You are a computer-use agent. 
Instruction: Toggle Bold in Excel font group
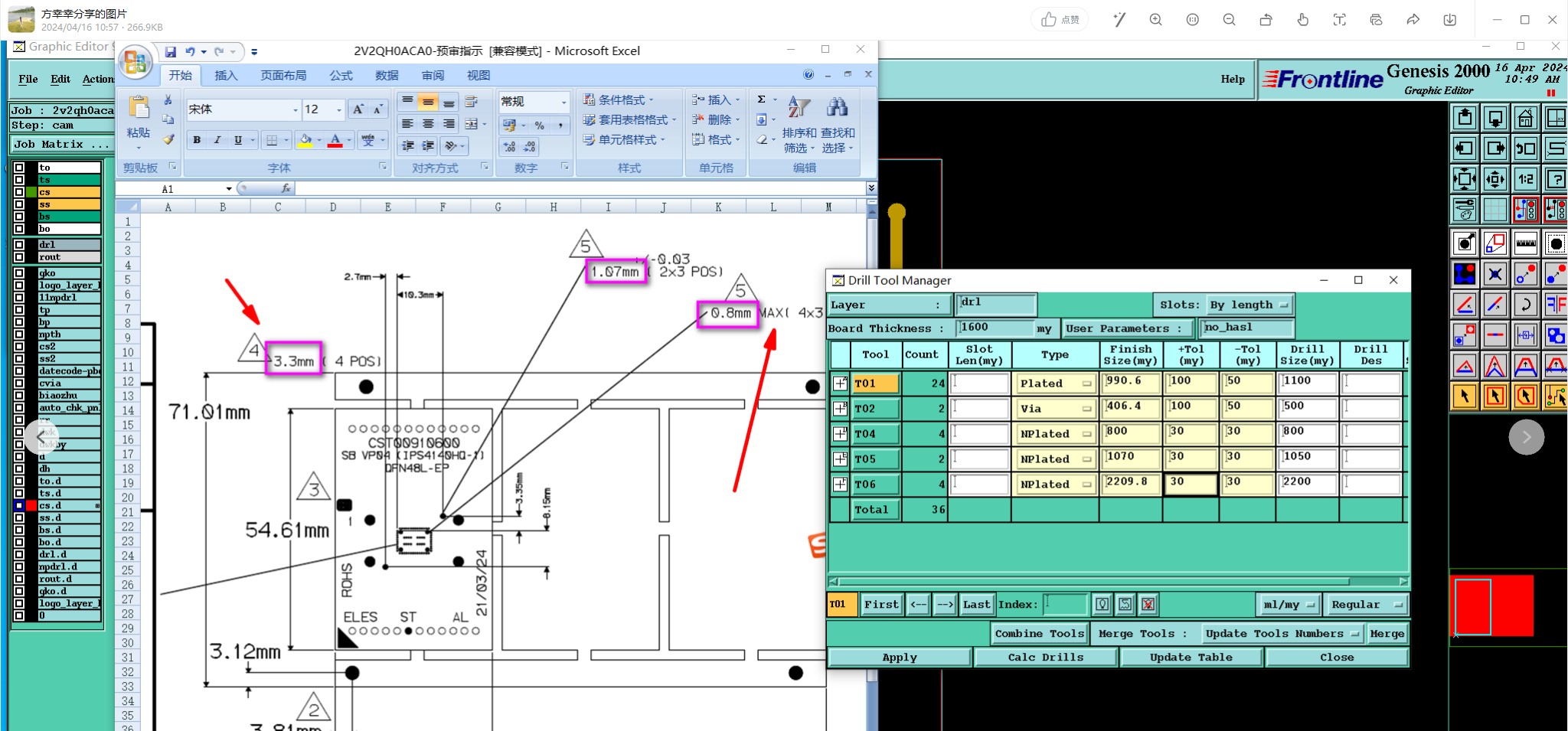(x=197, y=140)
